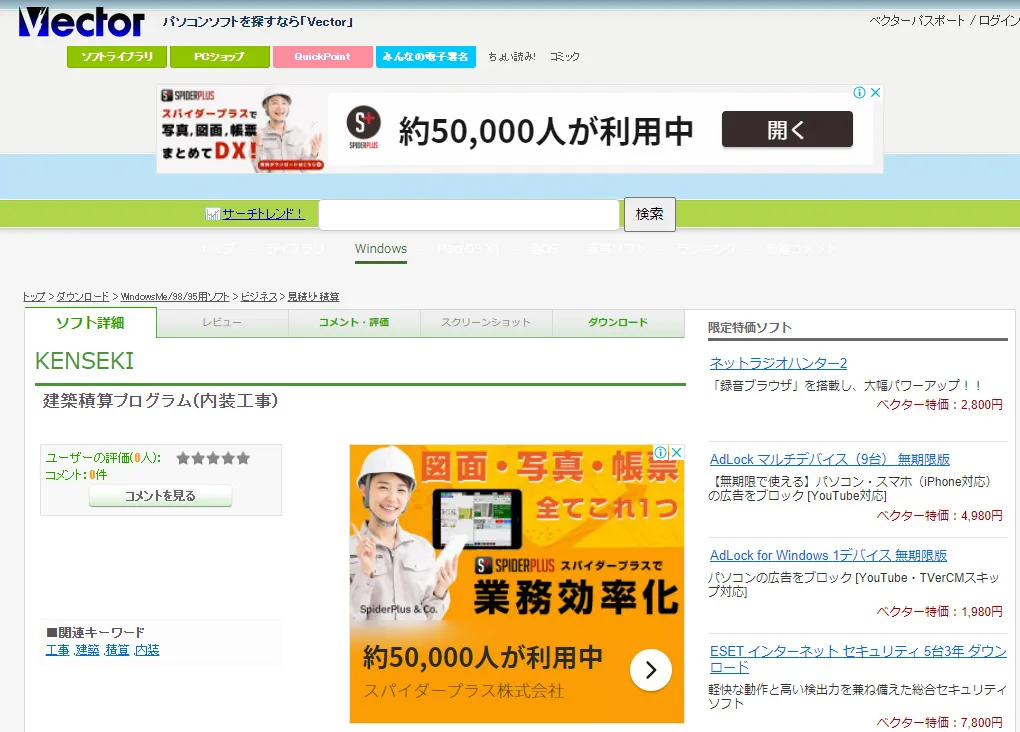Click the five-star user rating icons
This screenshot has width=1020, height=732.
[x=213, y=458]
